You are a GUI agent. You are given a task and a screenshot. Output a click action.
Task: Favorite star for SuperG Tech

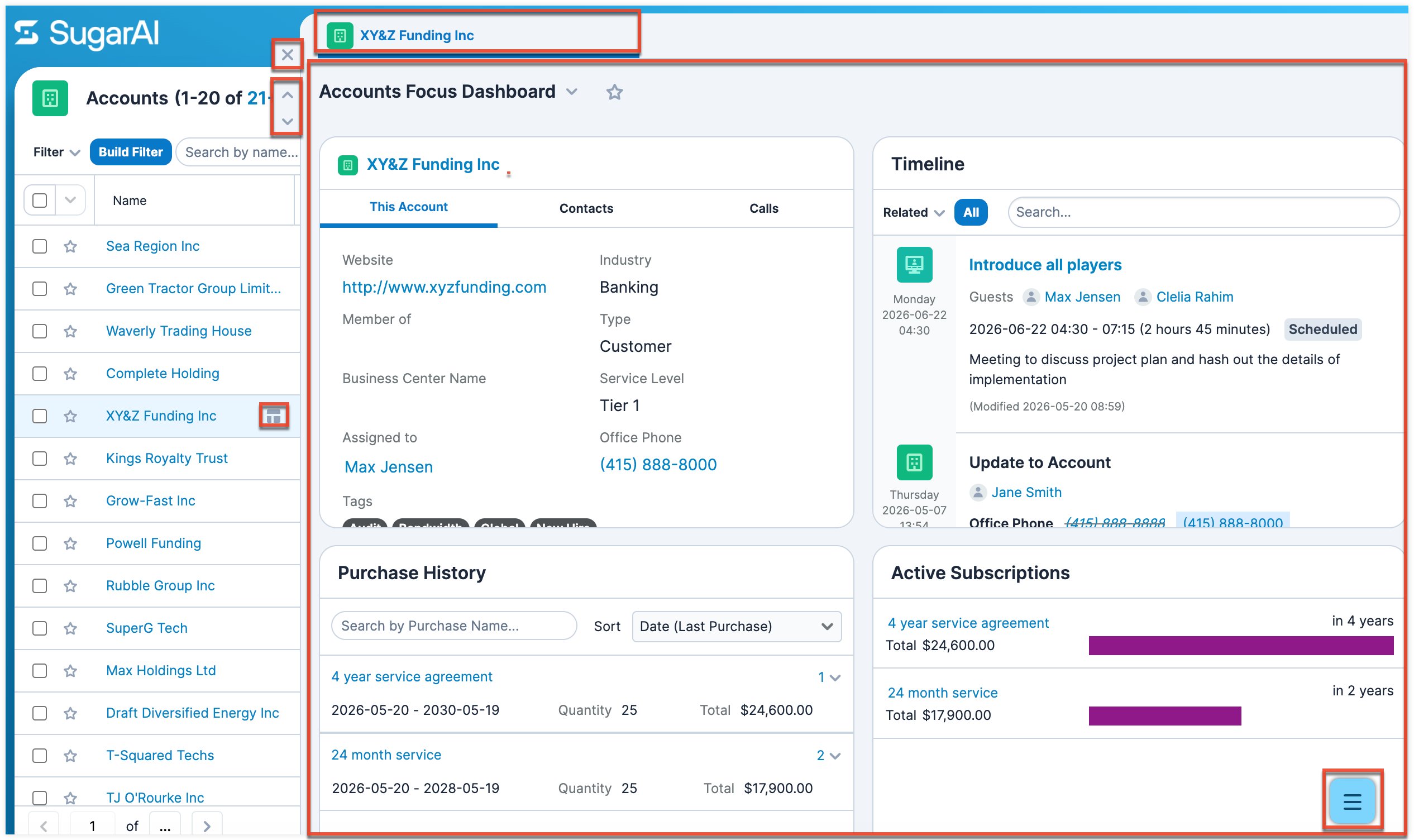[x=70, y=628]
